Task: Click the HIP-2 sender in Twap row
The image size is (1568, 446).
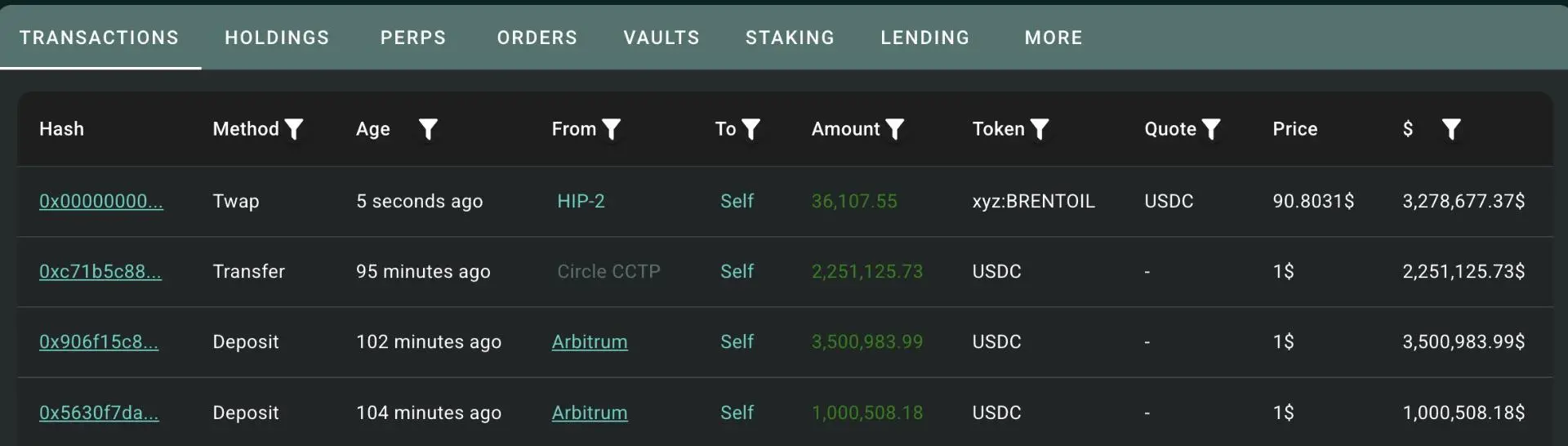Action: pyautogui.click(x=581, y=201)
